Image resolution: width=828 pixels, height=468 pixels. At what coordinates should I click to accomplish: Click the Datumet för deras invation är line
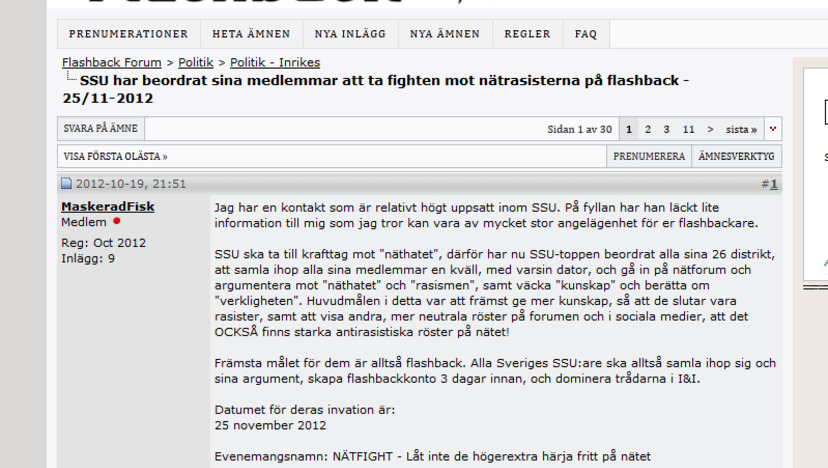click(305, 409)
